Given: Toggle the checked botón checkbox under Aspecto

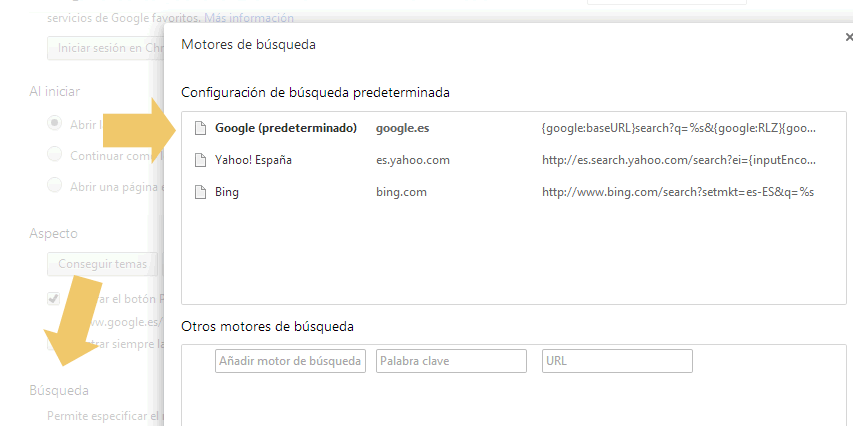Looking at the screenshot, I should pyautogui.click(x=53, y=298).
